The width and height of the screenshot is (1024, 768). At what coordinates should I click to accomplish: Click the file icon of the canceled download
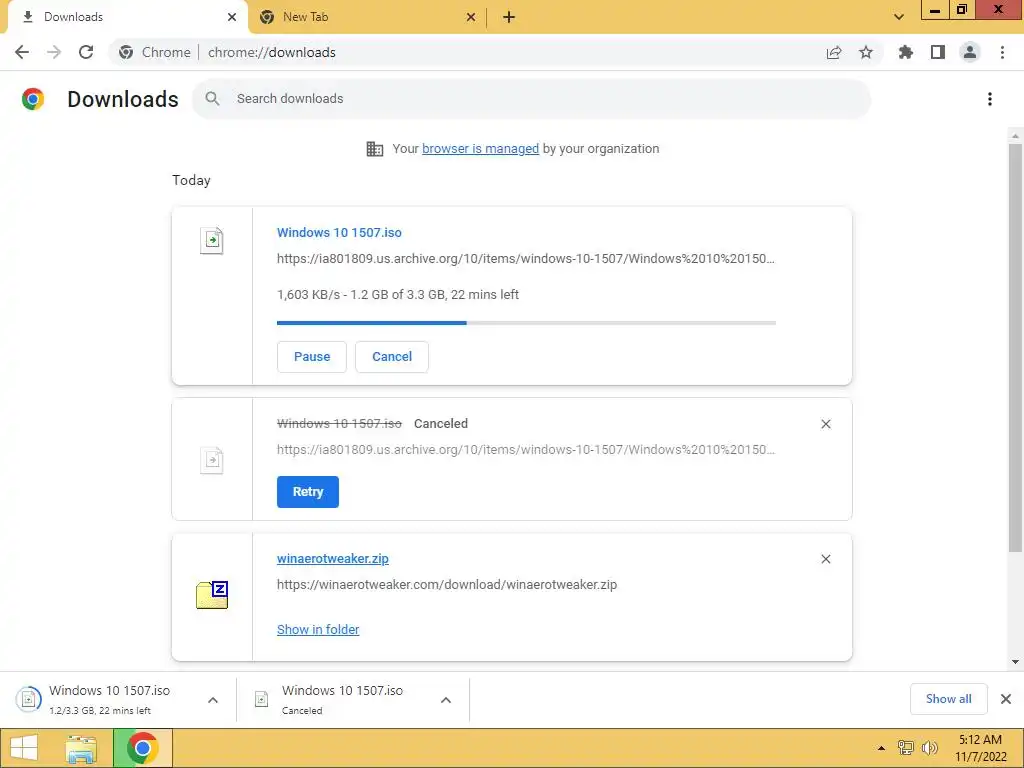click(212, 460)
